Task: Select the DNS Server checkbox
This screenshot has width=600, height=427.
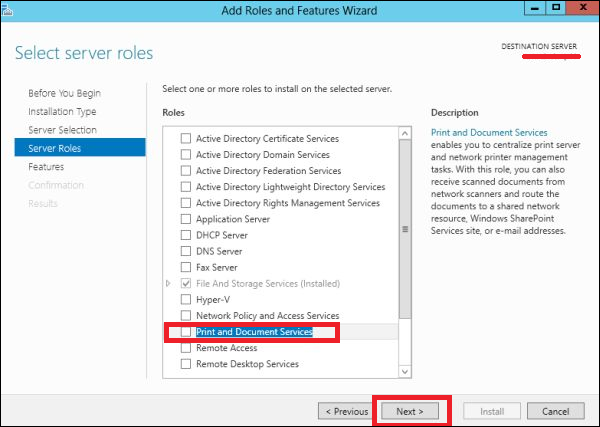Action: (x=185, y=251)
